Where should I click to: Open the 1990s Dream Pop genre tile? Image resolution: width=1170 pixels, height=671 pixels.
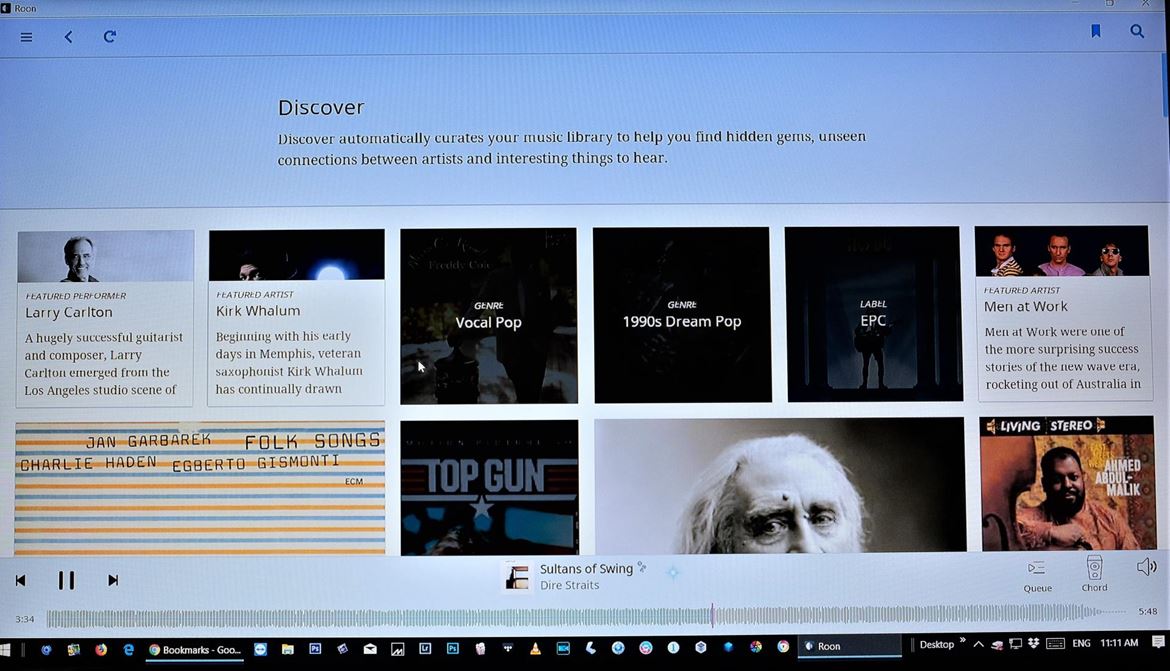point(682,315)
